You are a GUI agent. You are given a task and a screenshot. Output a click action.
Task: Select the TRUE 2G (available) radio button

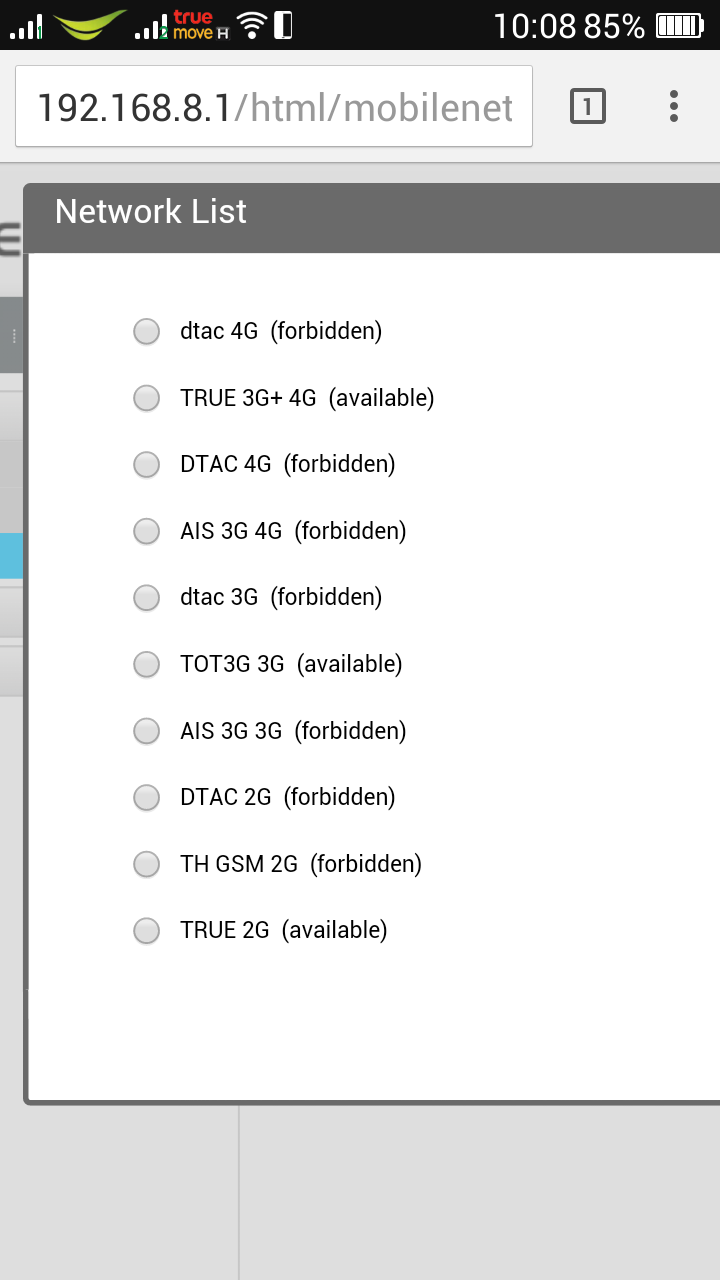click(147, 930)
